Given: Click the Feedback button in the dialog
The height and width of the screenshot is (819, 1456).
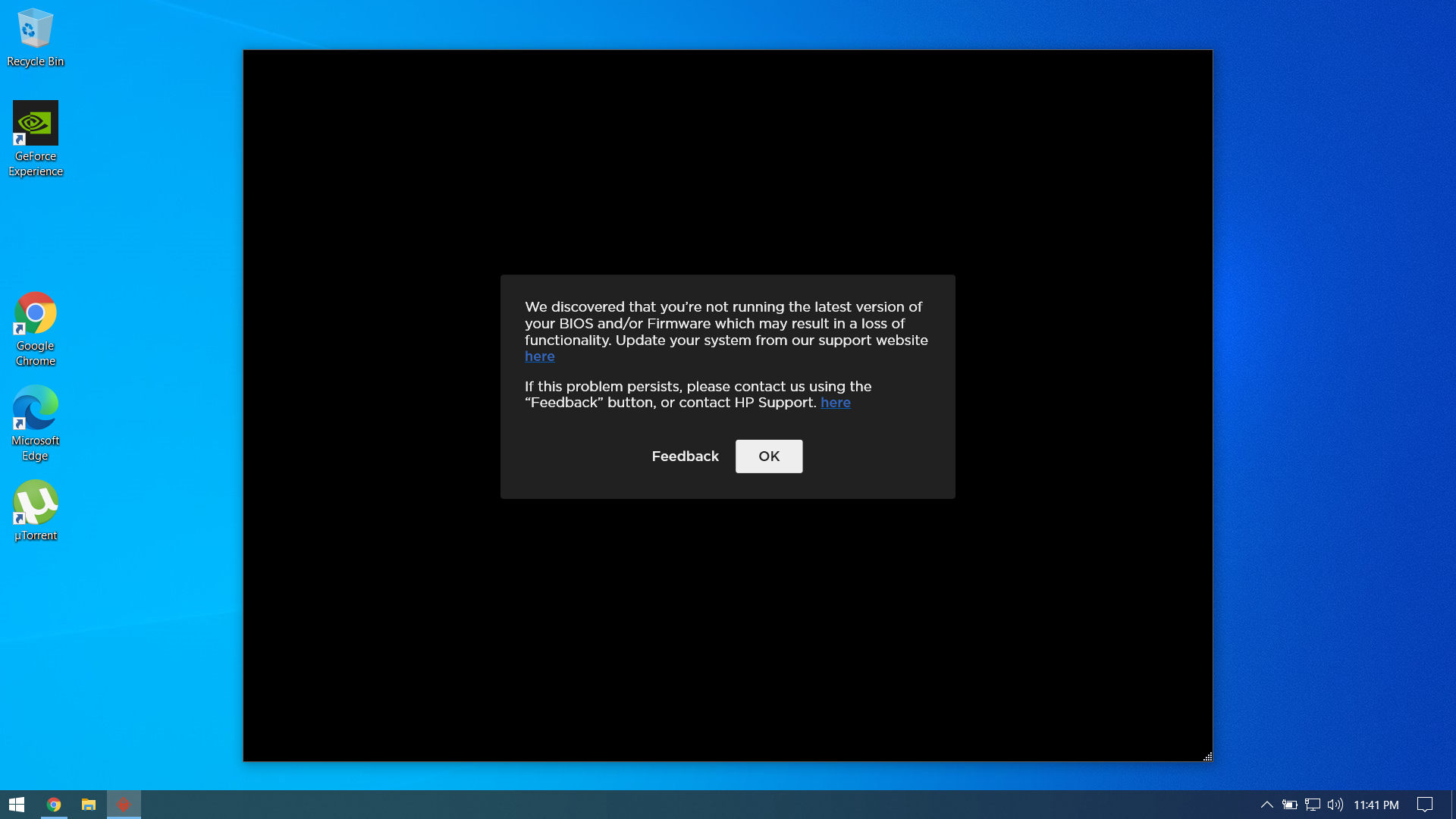Looking at the screenshot, I should click(x=685, y=457).
